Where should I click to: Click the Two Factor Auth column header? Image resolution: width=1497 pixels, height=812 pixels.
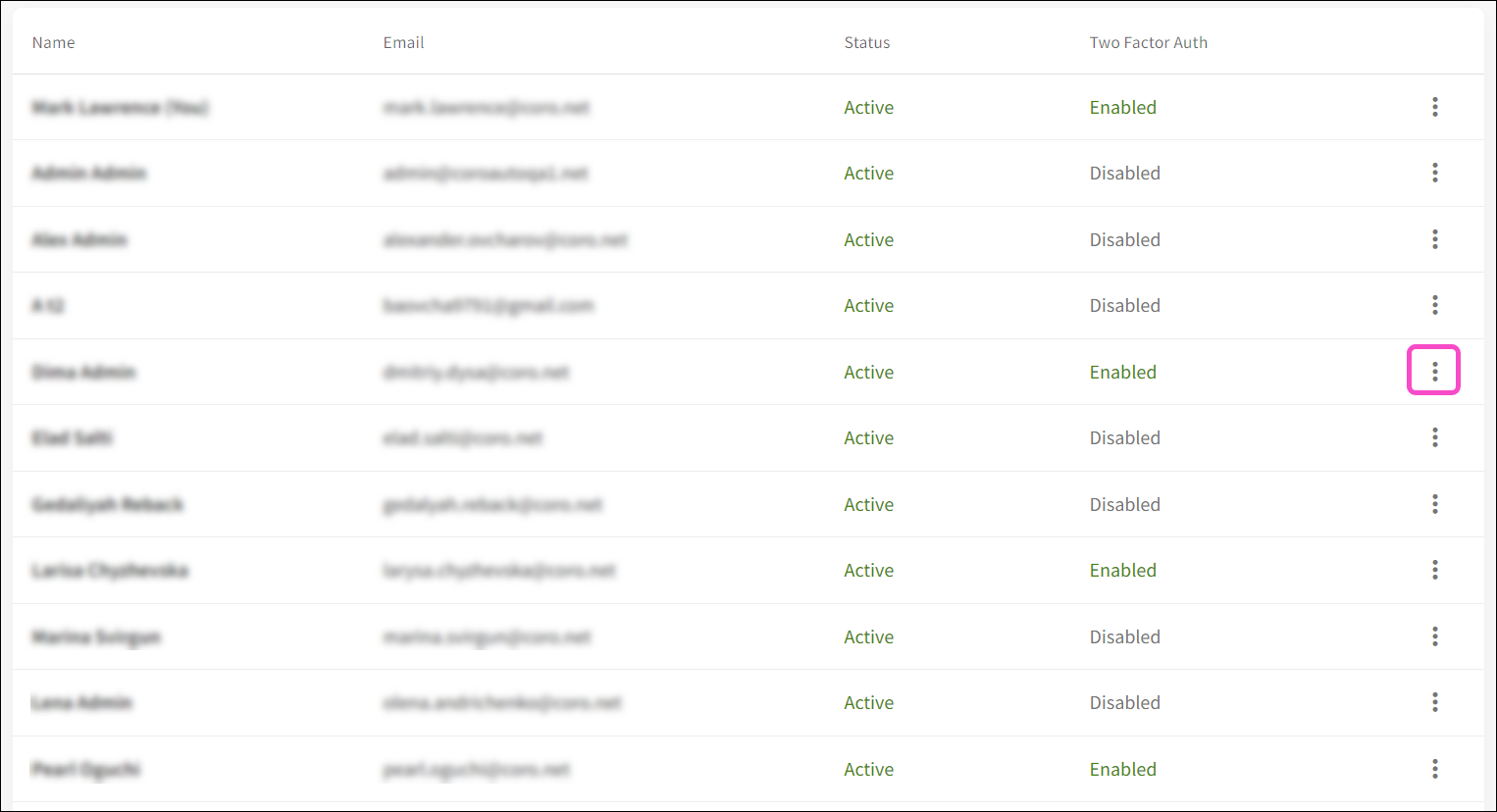pos(1148,43)
